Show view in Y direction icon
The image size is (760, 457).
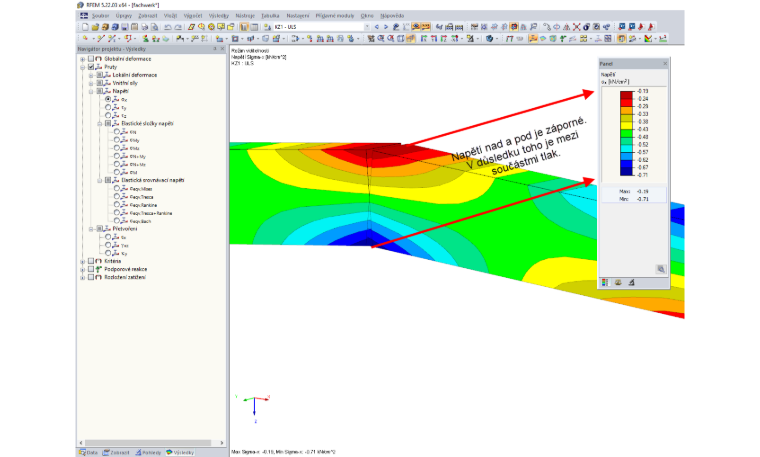[x=433, y=38]
